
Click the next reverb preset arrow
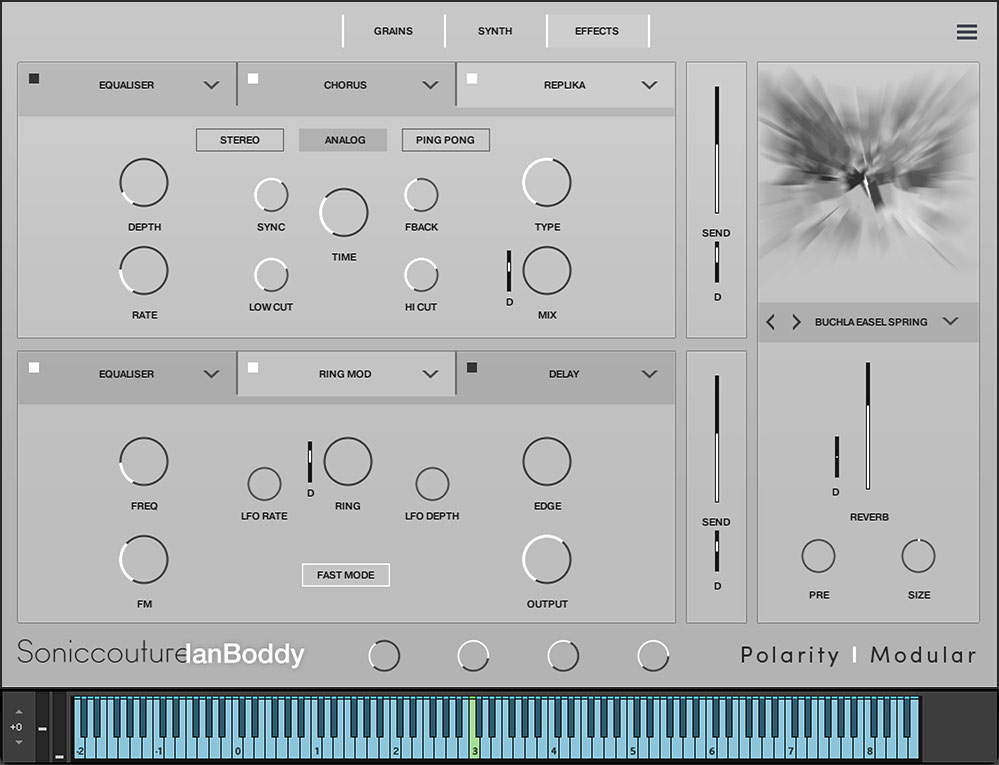(x=796, y=322)
